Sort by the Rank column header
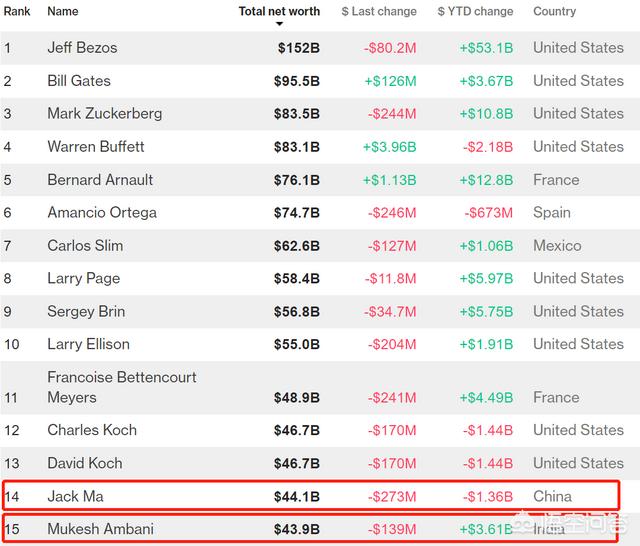This screenshot has height=546, width=640. click(x=16, y=11)
